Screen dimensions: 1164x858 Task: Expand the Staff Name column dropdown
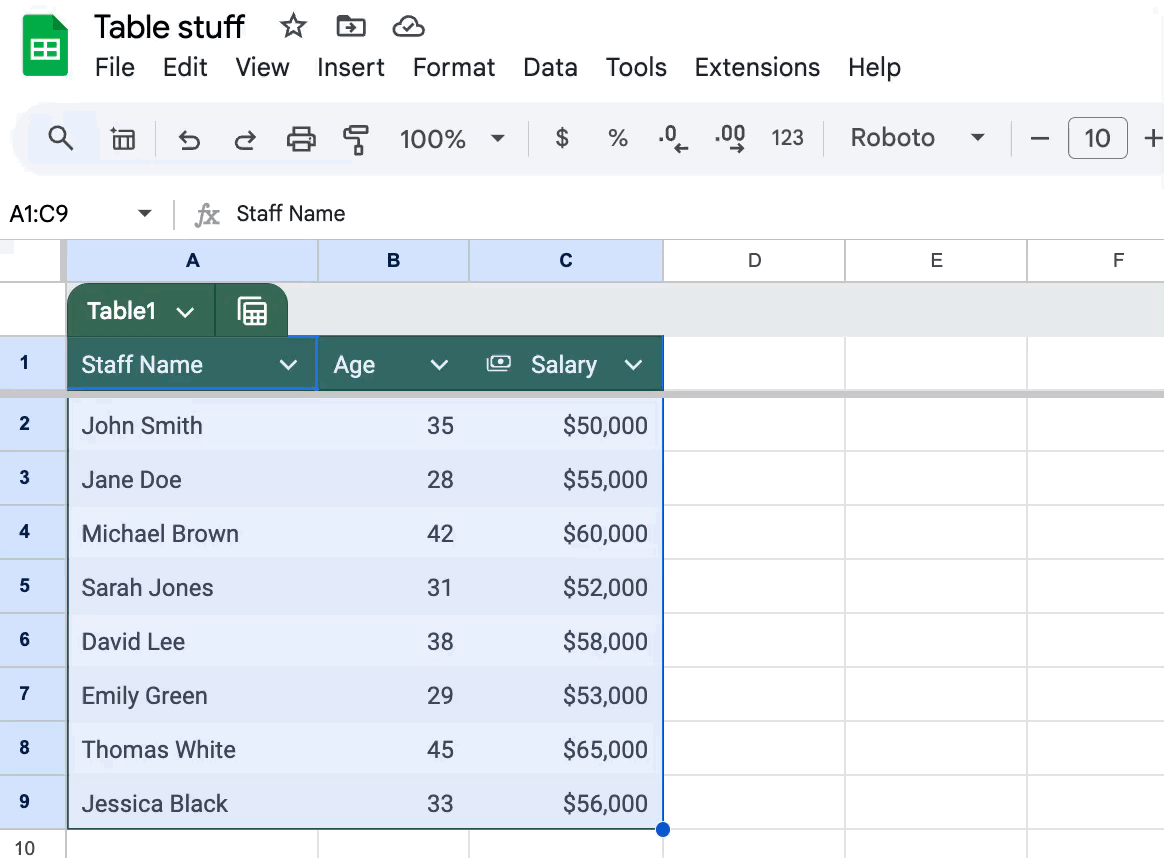(x=289, y=365)
